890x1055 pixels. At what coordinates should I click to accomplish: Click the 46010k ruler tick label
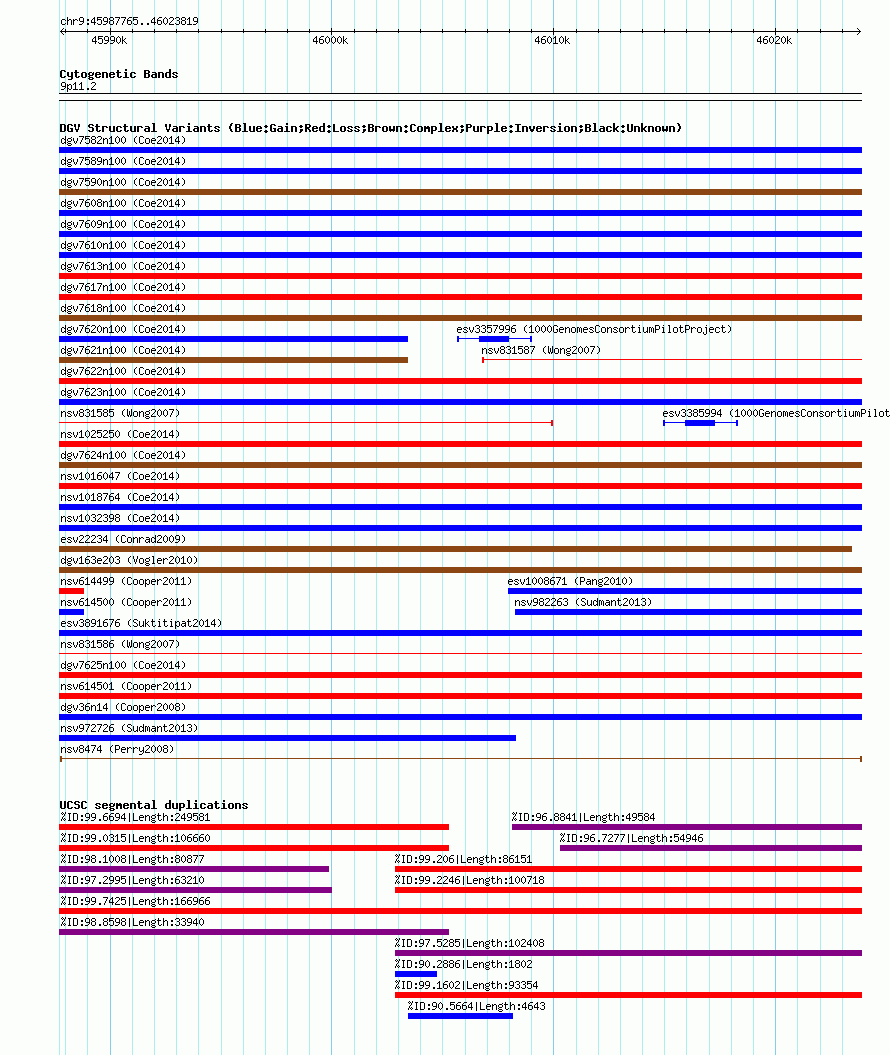point(552,40)
